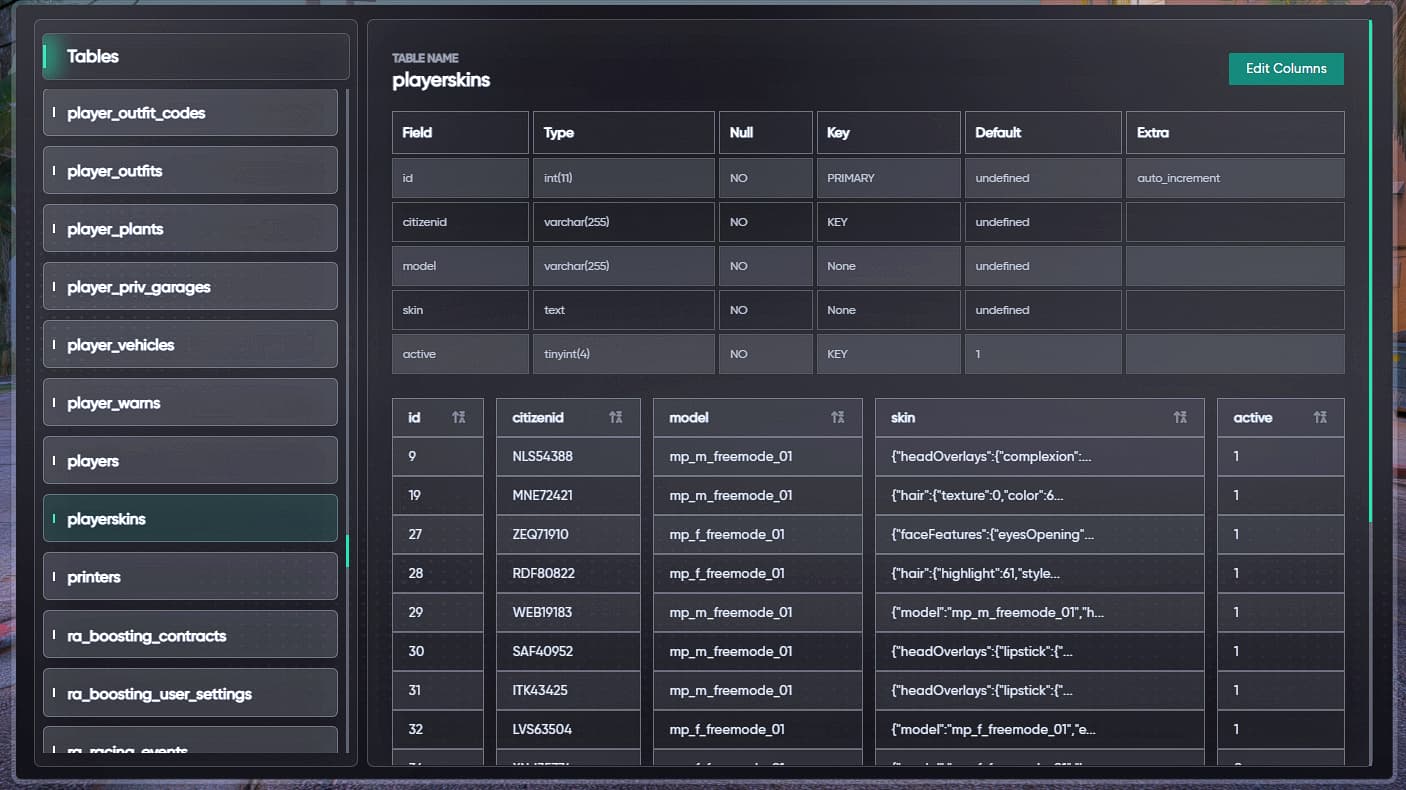This screenshot has height=790, width=1406.
Task: Sort the model column ascending
Action: [x=839, y=417]
